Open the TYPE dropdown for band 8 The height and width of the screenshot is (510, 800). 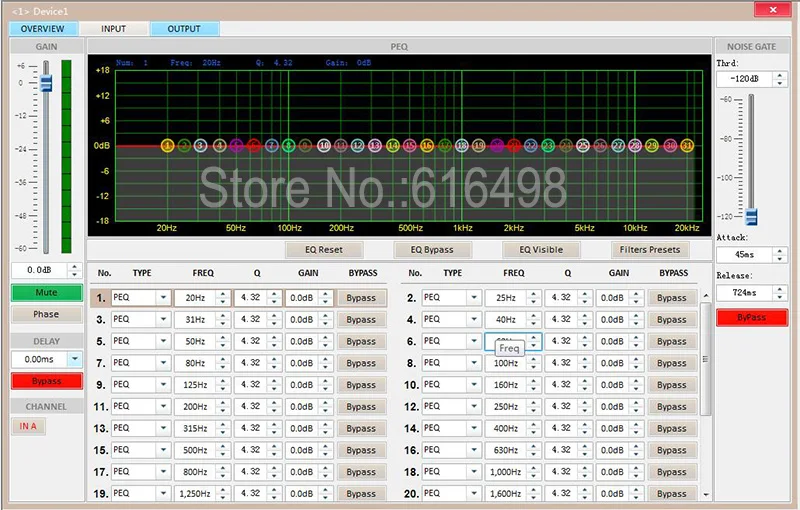(474, 363)
